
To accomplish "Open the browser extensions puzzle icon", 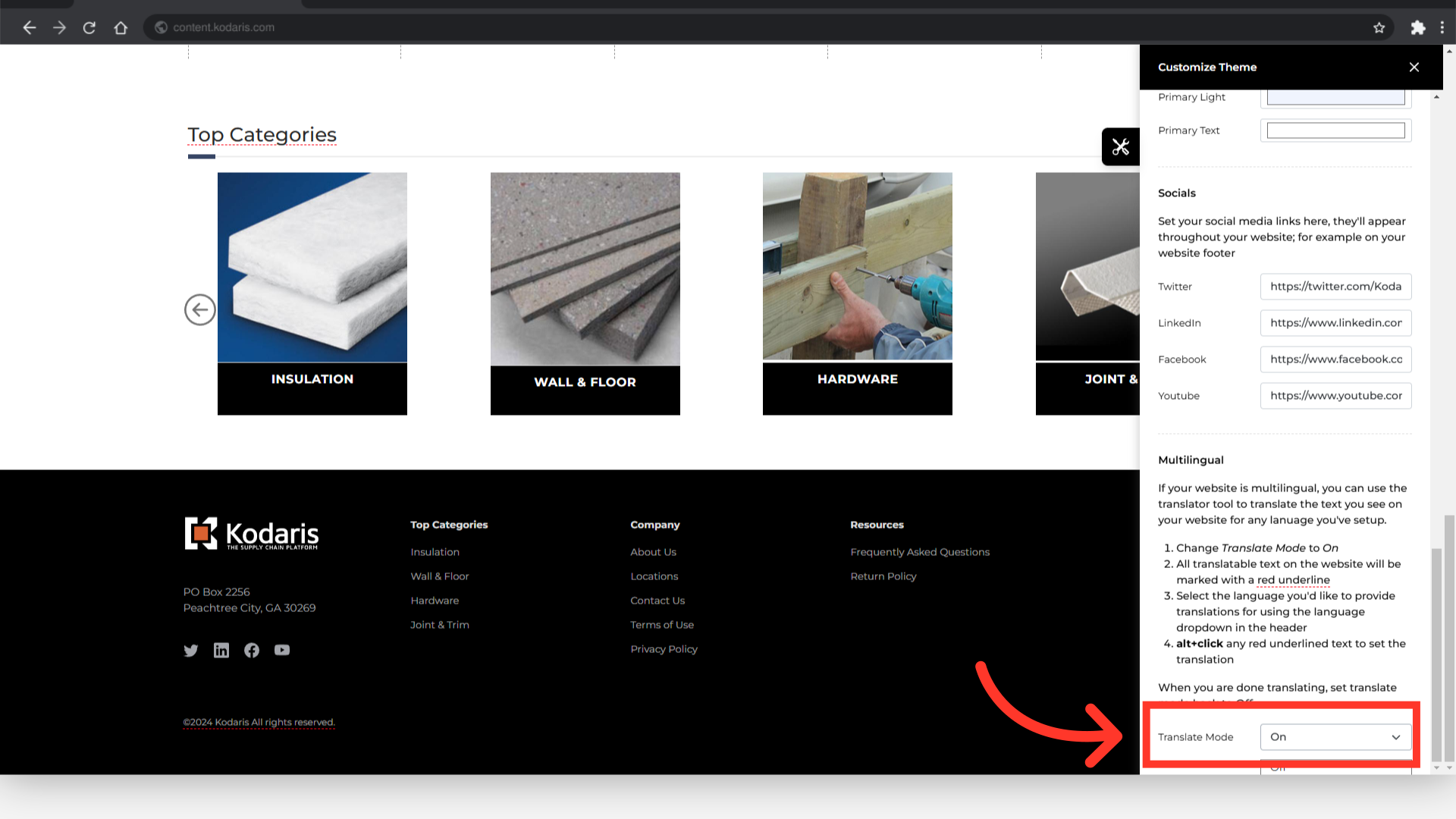I will (x=1417, y=28).
